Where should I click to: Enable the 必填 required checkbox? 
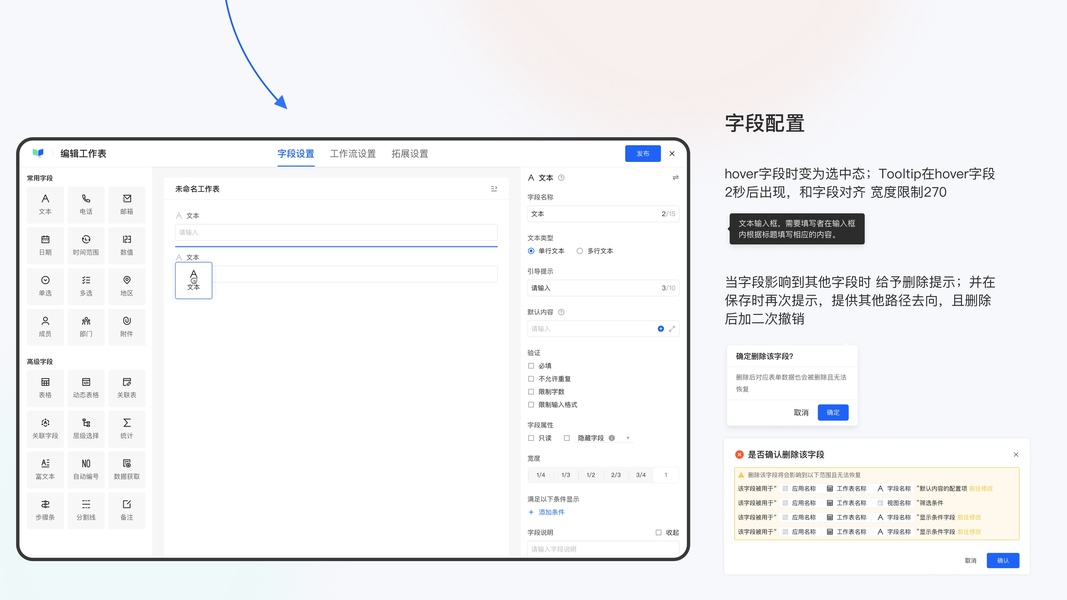tap(531, 366)
